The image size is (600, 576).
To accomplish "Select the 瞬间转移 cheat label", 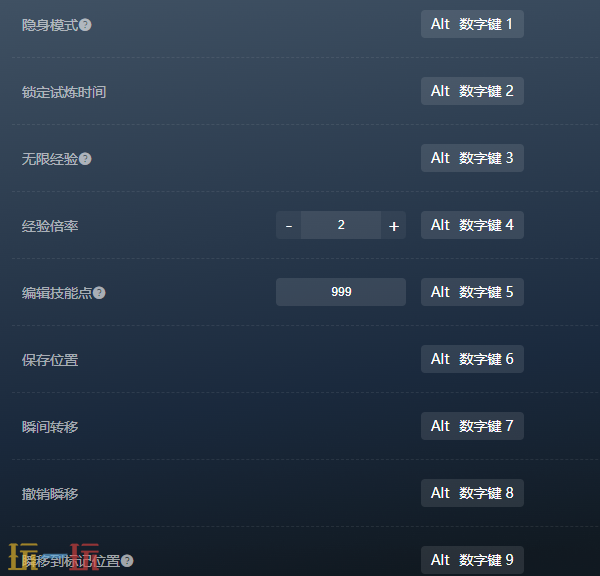I will coord(50,427).
